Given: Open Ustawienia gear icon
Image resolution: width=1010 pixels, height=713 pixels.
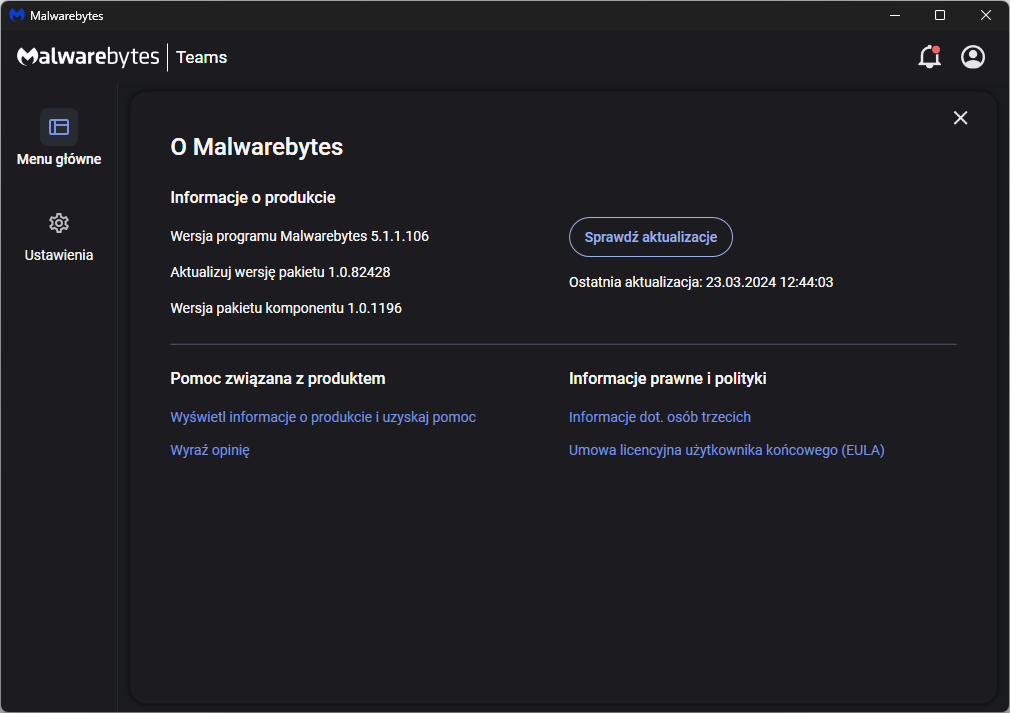Looking at the screenshot, I should coord(59,223).
